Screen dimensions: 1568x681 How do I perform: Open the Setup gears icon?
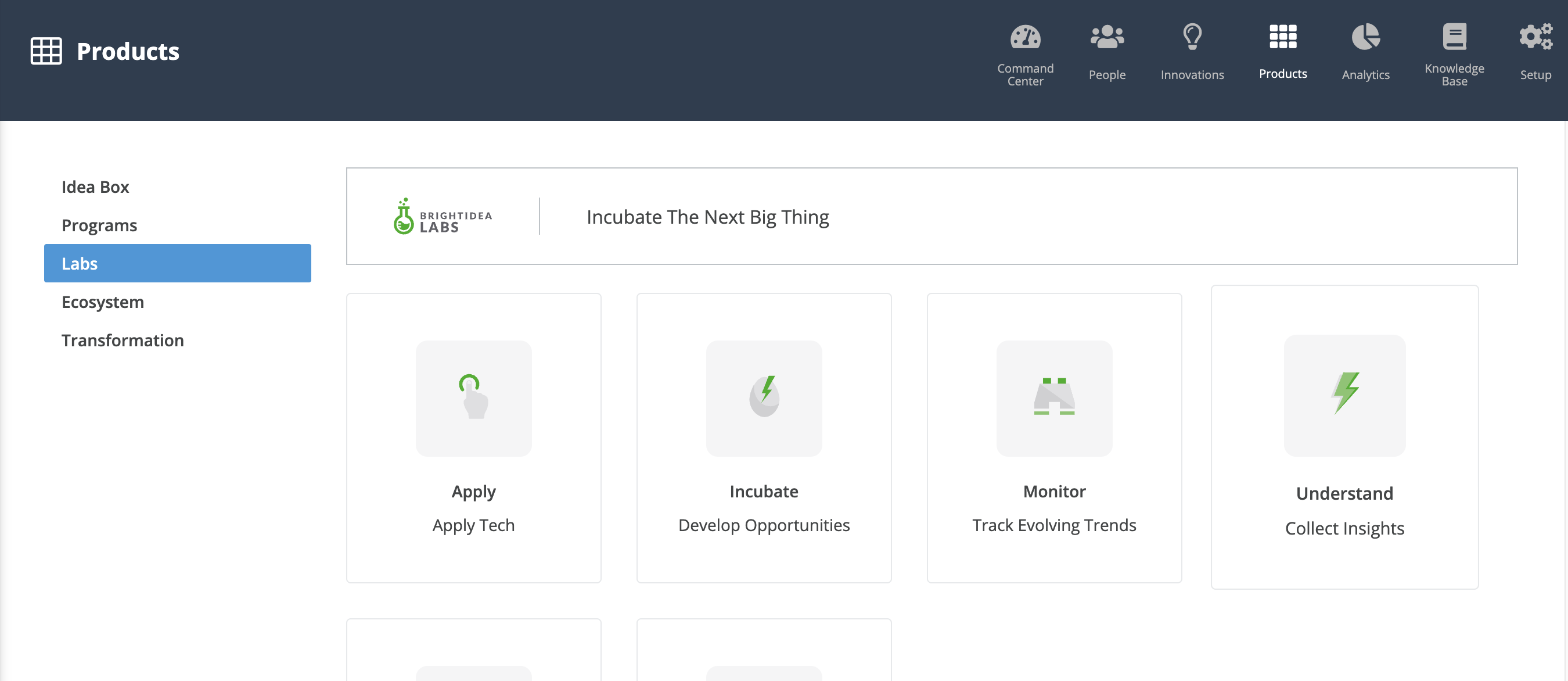point(1535,37)
